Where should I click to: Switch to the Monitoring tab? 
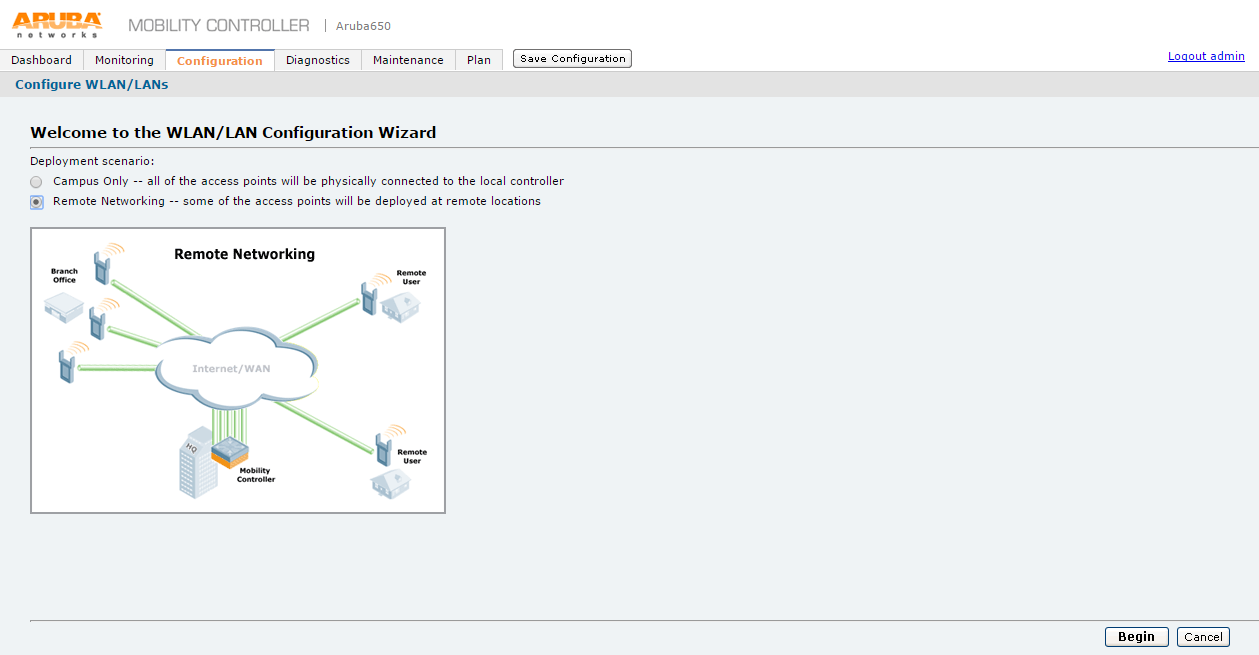tap(124, 60)
